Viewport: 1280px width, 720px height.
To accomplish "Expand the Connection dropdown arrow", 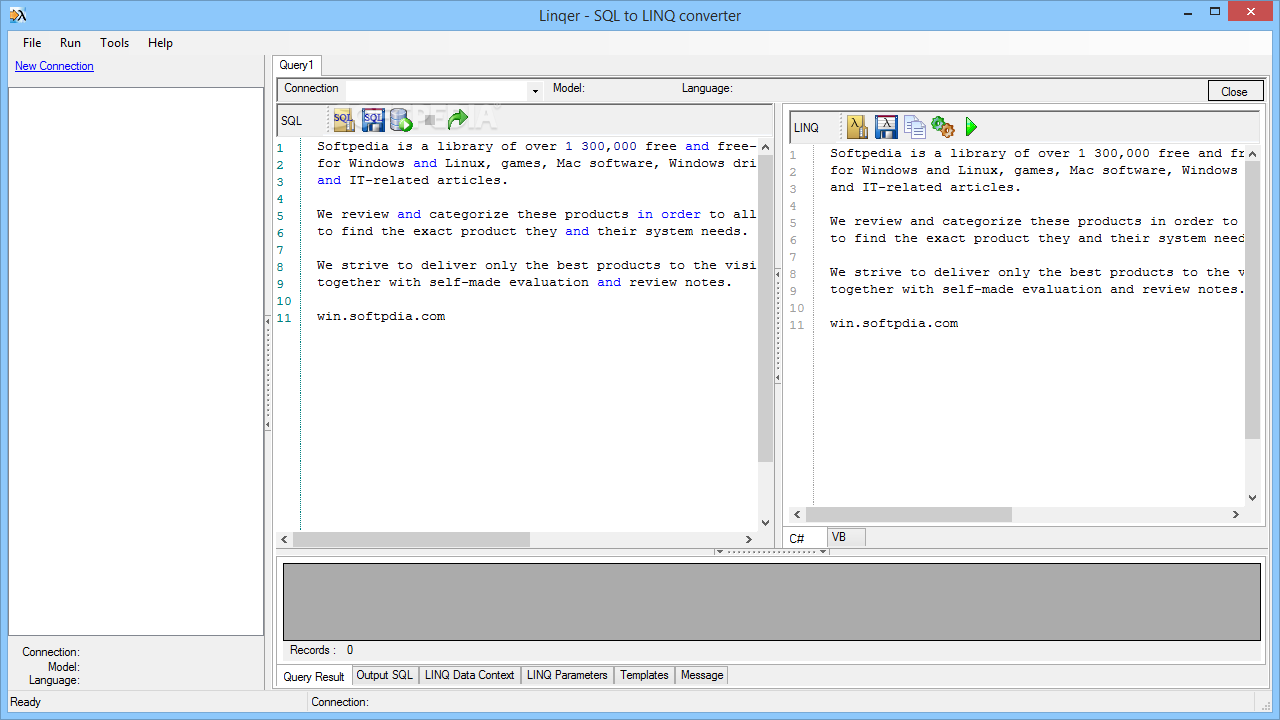I will 535,91.
